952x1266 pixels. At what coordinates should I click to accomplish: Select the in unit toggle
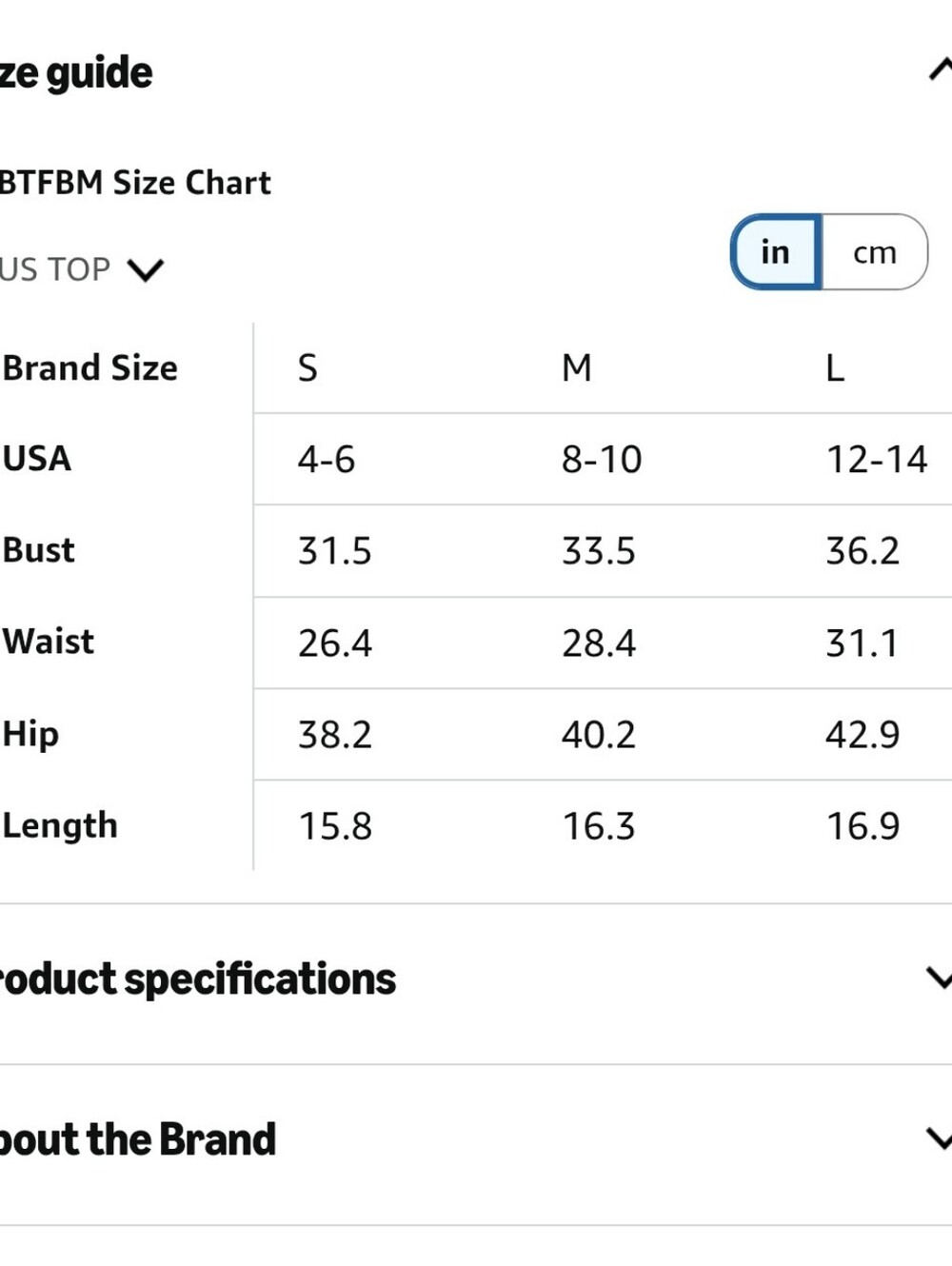click(x=776, y=252)
